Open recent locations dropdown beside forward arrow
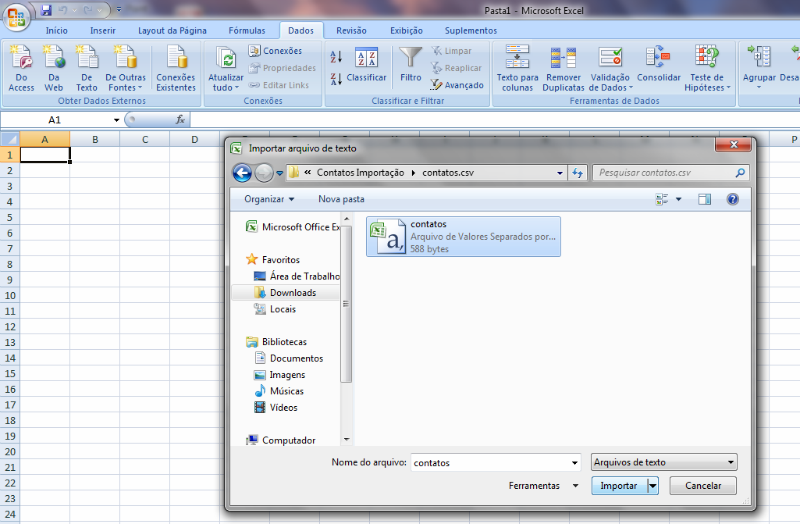 coord(280,173)
